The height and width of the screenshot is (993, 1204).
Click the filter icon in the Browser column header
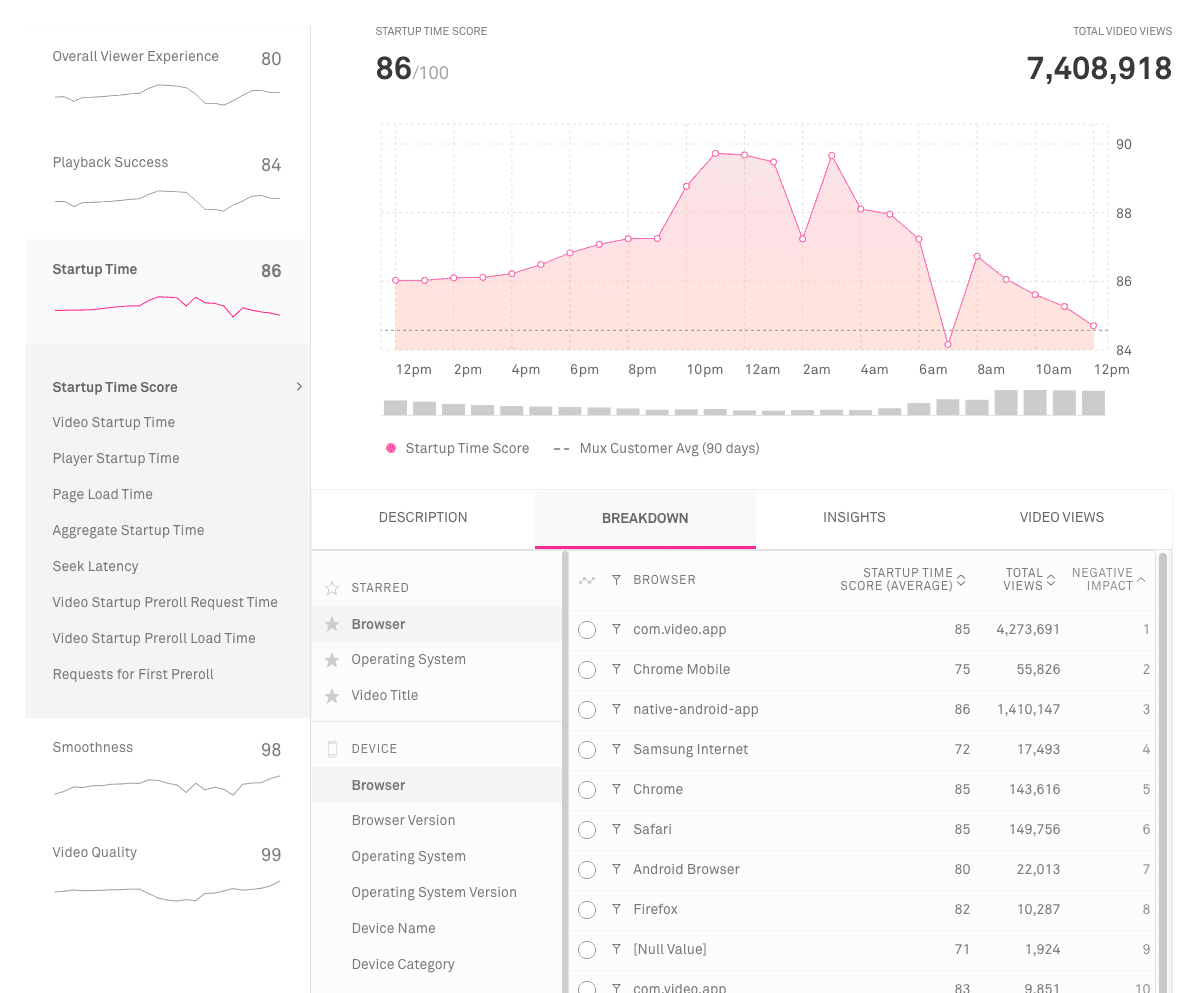(616, 580)
